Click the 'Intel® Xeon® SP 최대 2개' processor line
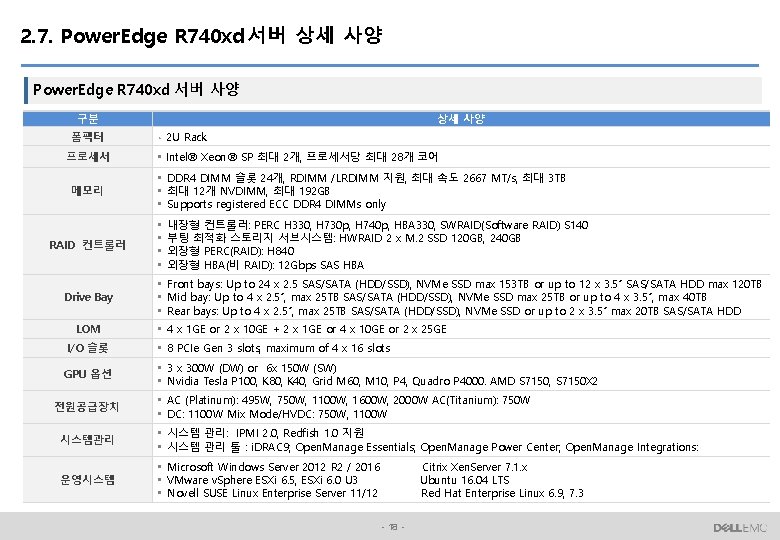Image resolution: width=780 pixels, height=540 pixels. [302, 157]
